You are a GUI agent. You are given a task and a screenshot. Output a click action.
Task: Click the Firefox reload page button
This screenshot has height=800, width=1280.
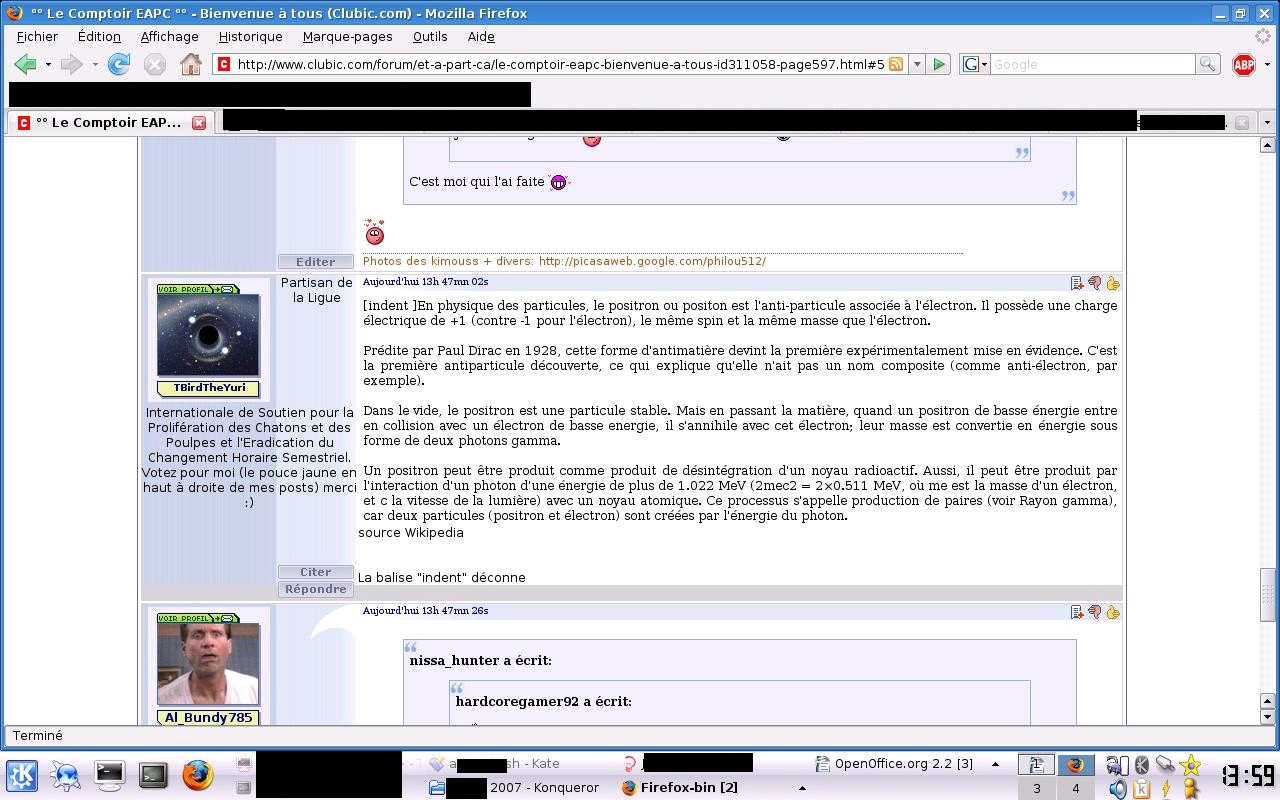[x=119, y=64]
